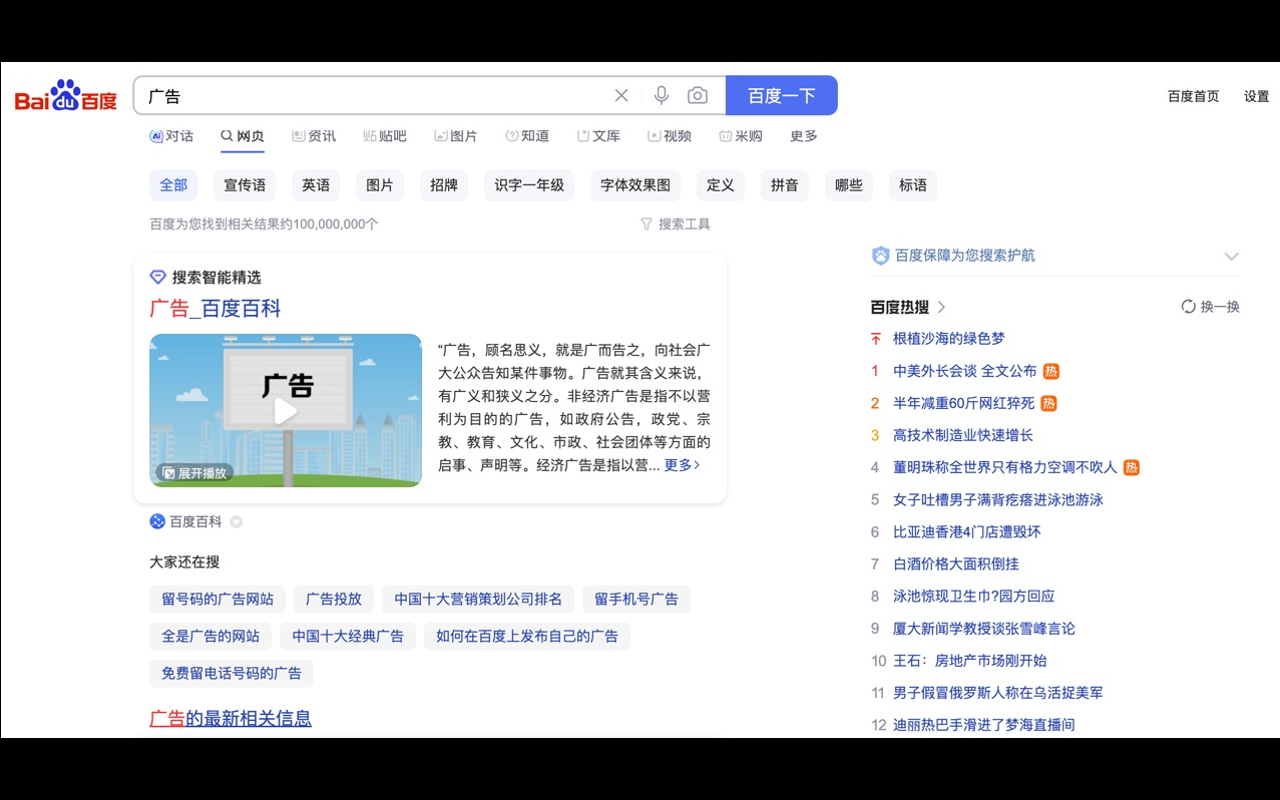The height and width of the screenshot is (800, 1280).
Task: Click the 展开播放 toggle on the video thumbnail
Action: click(192, 472)
